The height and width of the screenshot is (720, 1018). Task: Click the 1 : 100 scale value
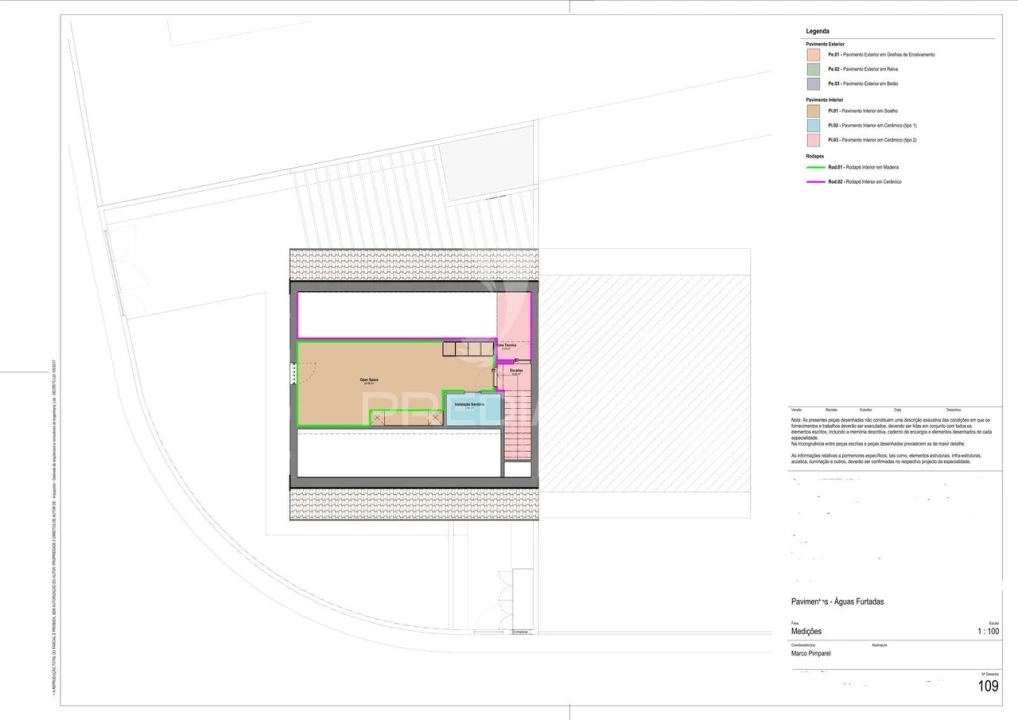[x=987, y=632]
